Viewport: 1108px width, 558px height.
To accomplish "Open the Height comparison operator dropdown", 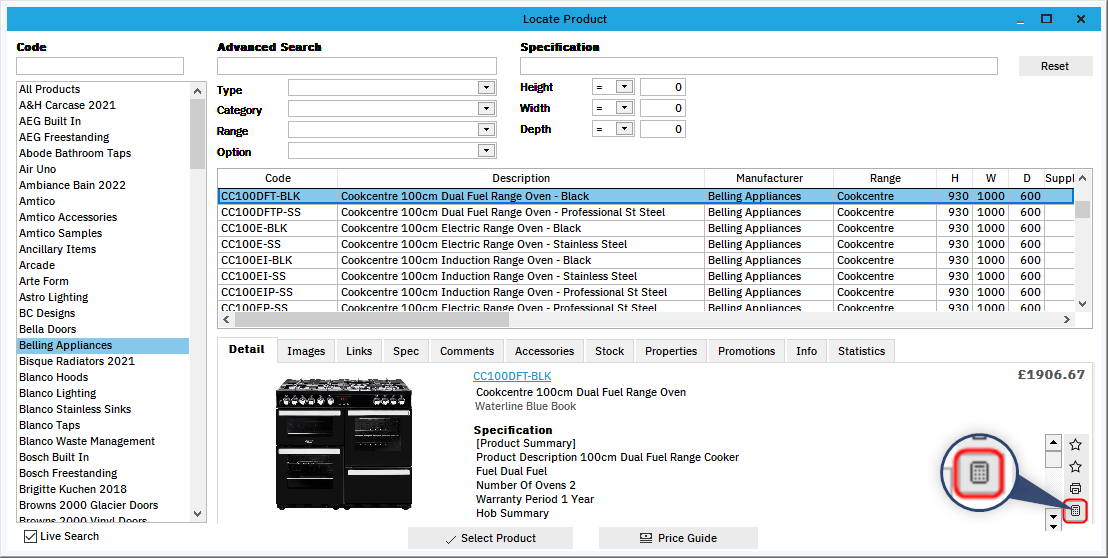I will [623, 87].
